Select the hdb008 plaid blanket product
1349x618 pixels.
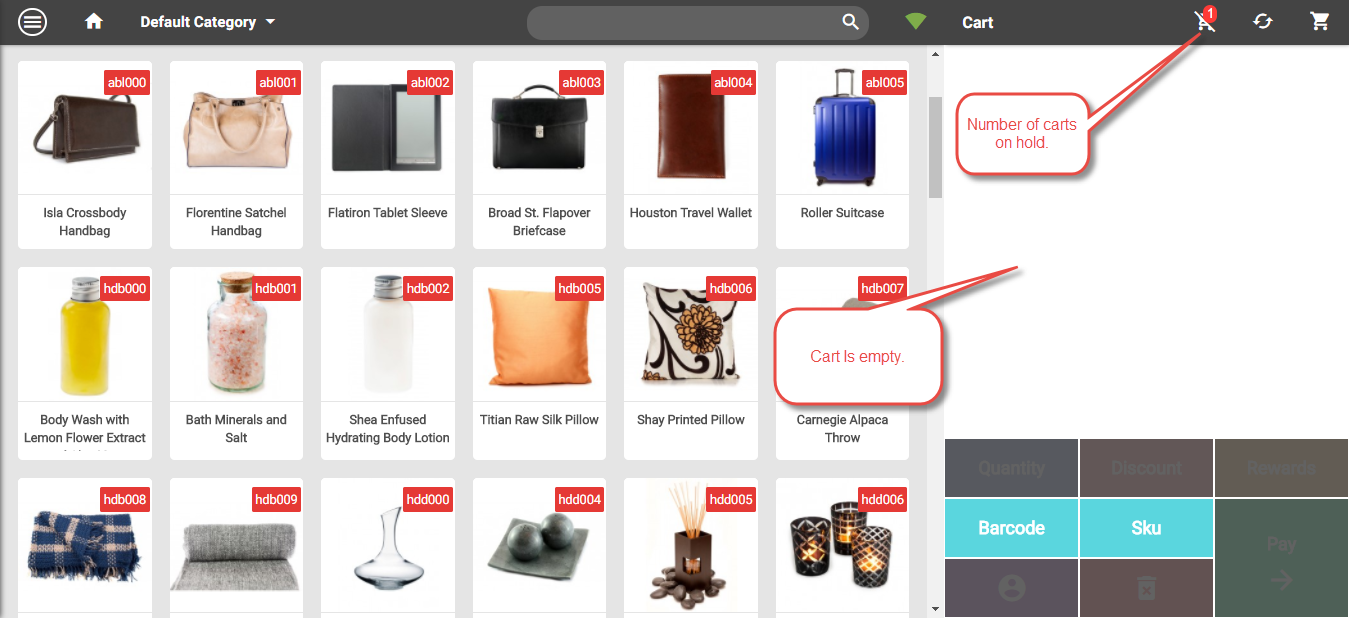[85, 547]
